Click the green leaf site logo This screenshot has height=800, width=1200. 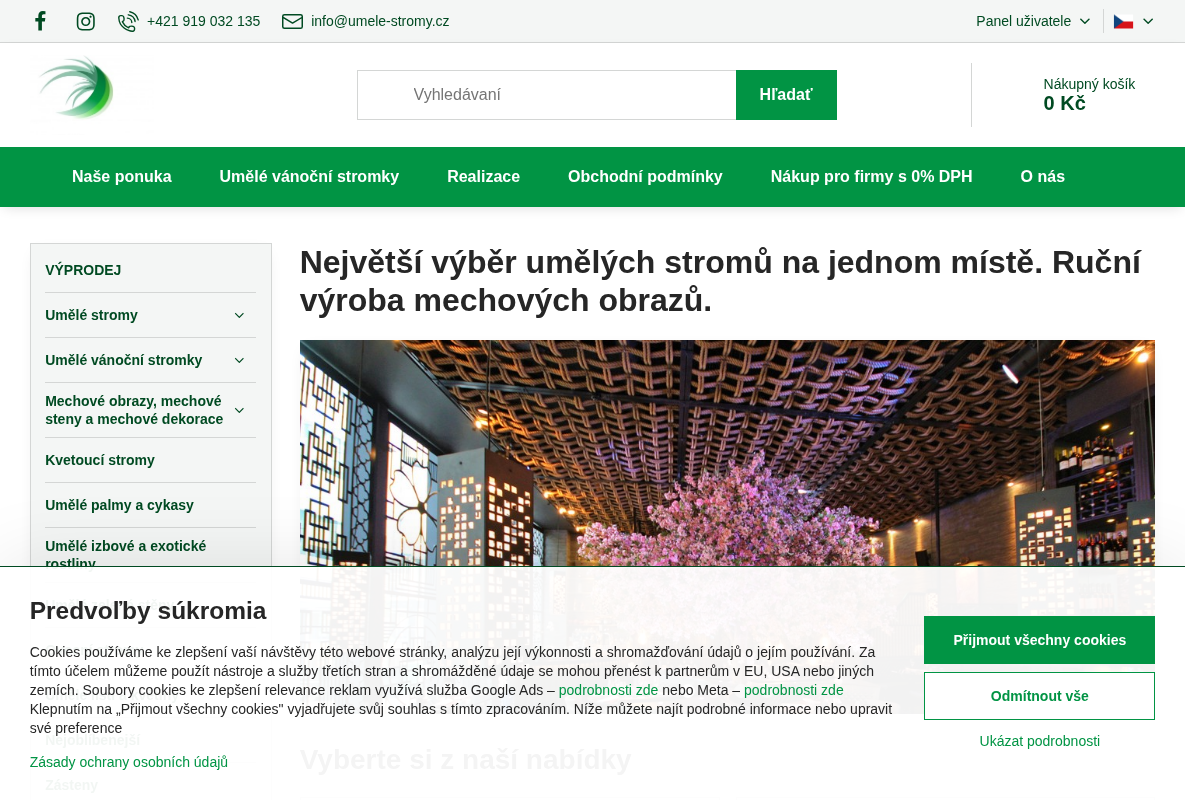coord(75,89)
